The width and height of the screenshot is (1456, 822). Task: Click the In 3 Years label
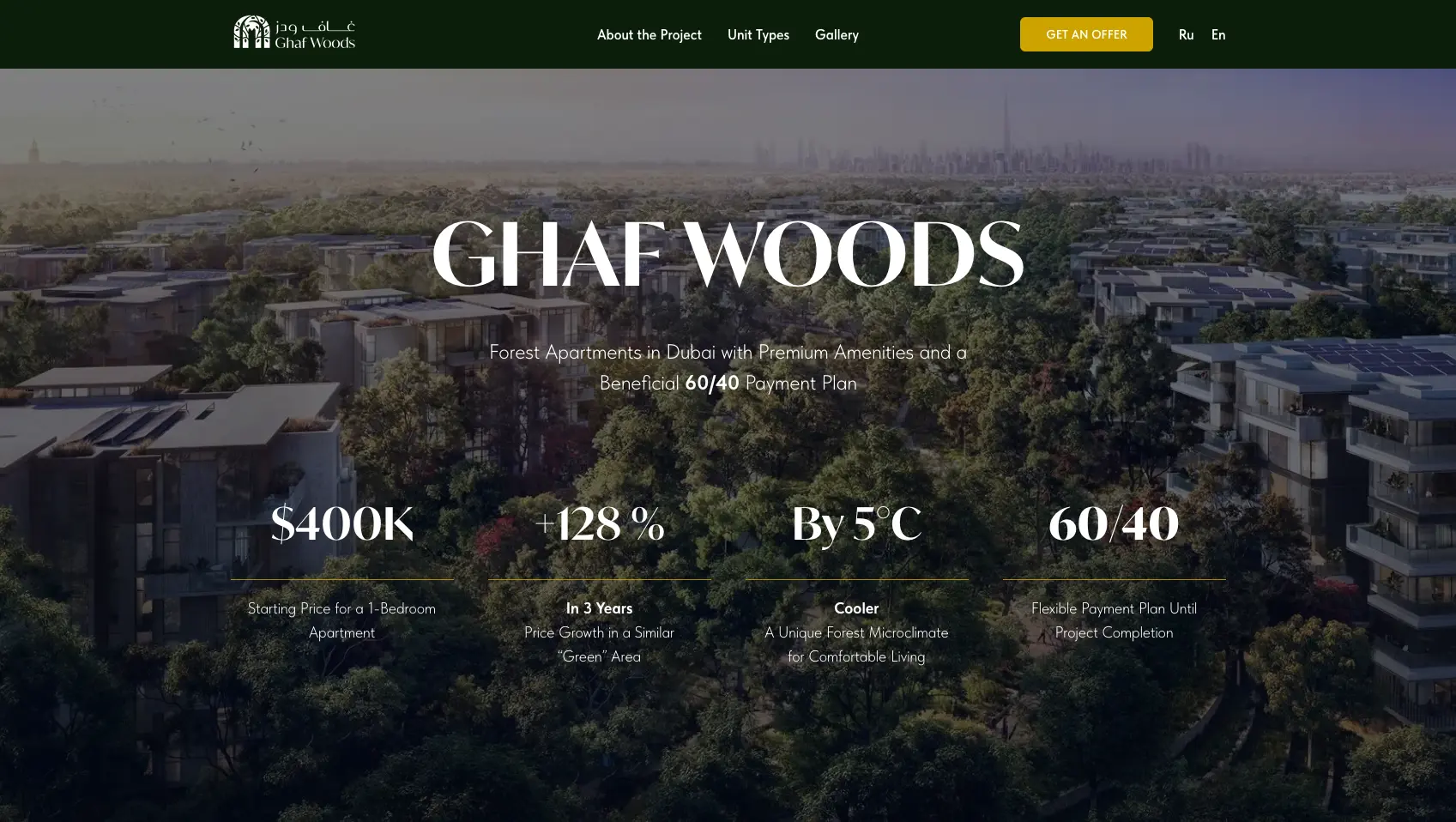(599, 607)
